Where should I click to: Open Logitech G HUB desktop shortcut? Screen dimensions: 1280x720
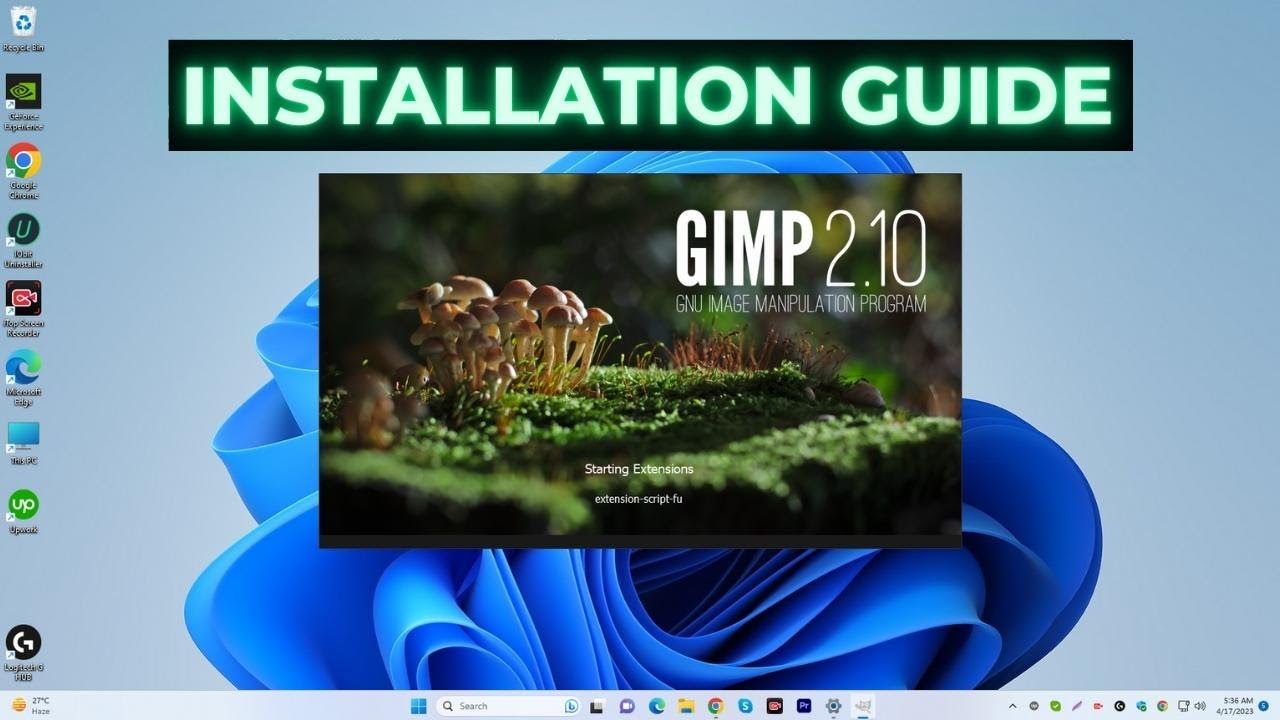tap(23, 654)
